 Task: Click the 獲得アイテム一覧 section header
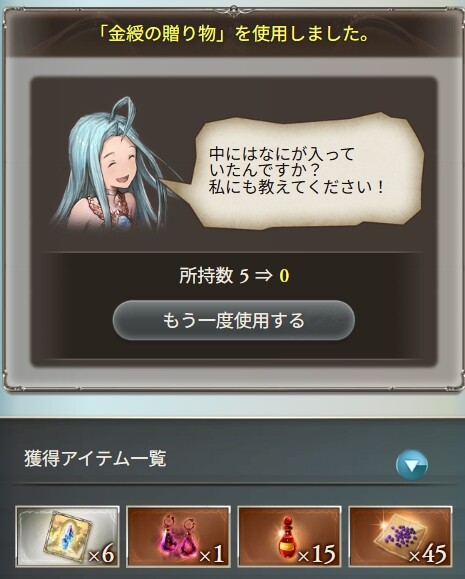tap(95, 459)
